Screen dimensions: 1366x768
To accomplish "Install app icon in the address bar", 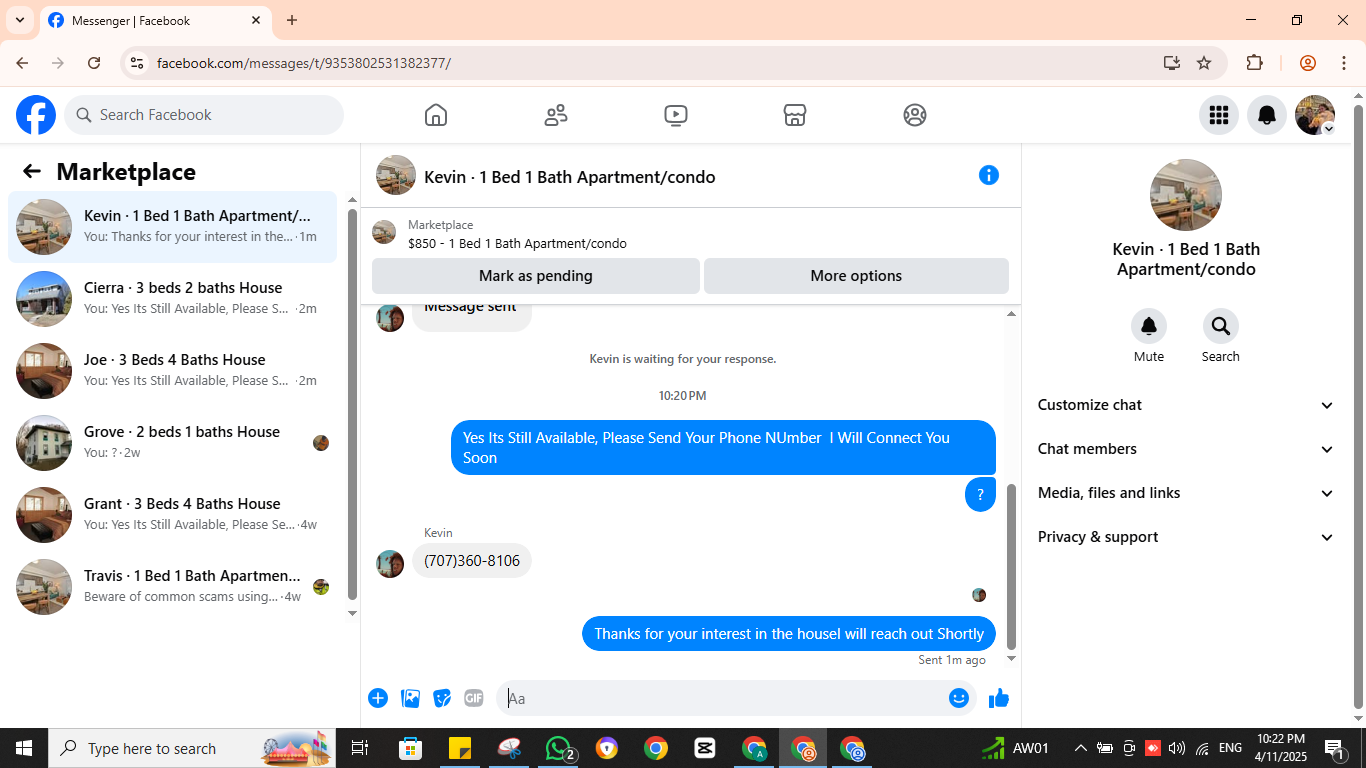I will pyautogui.click(x=1172, y=63).
